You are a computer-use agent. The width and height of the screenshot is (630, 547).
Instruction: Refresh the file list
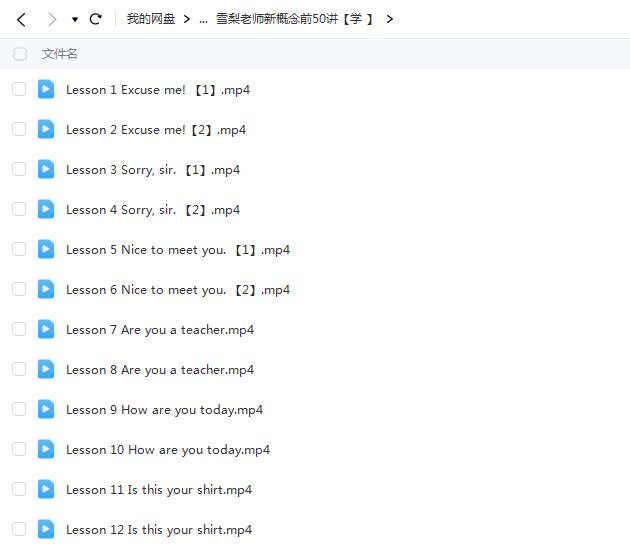[96, 19]
